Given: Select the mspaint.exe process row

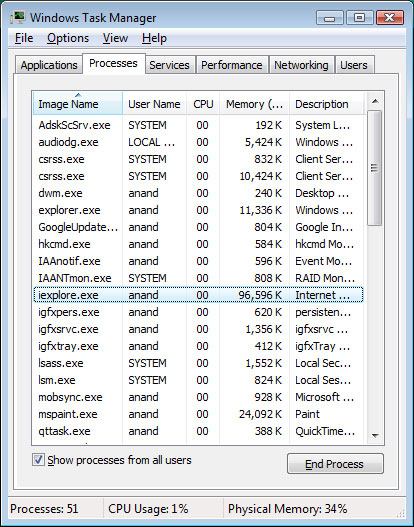Looking at the screenshot, I should coord(198,414).
